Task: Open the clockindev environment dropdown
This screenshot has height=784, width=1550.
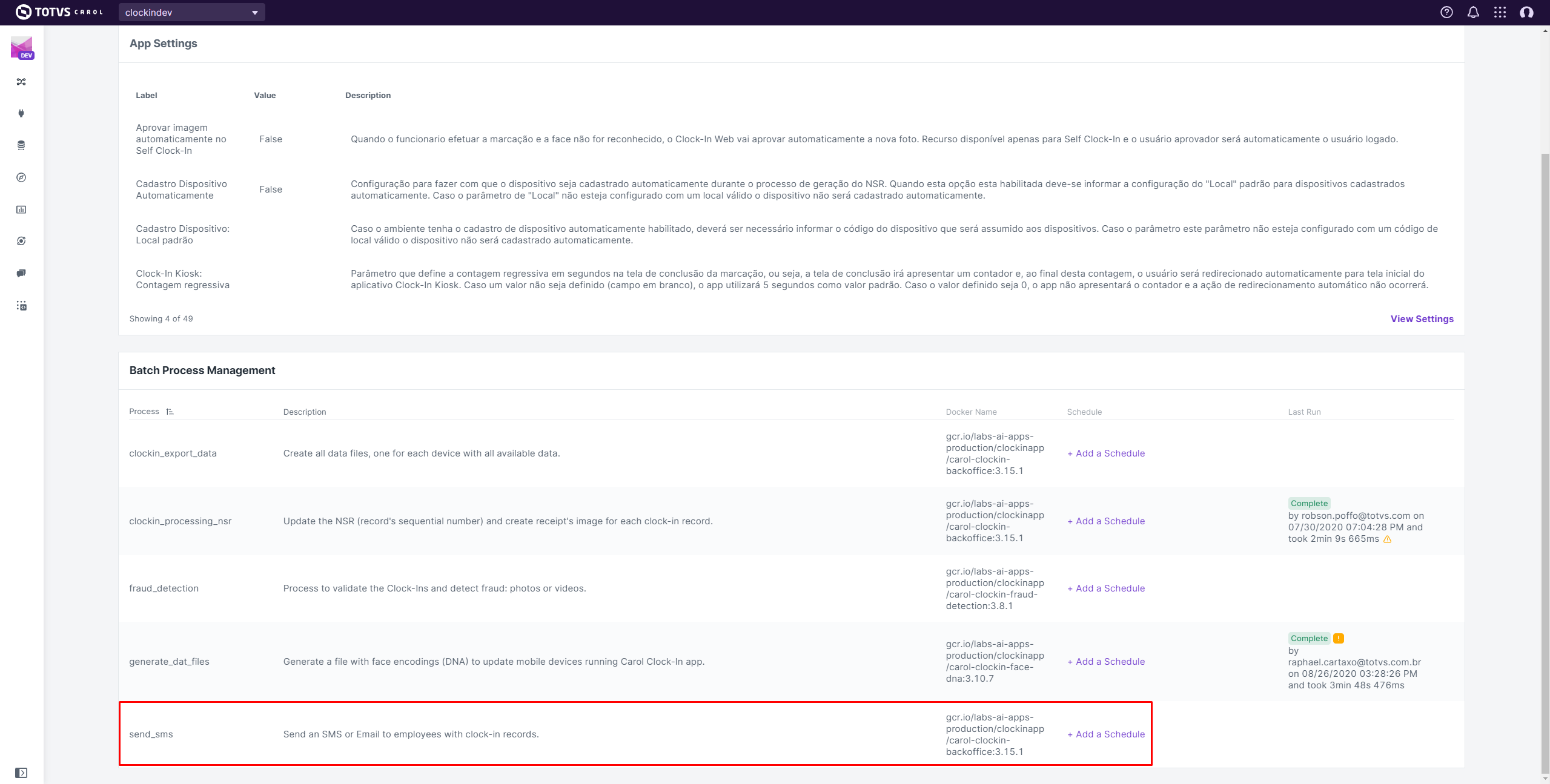Action: tap(191, 12)
